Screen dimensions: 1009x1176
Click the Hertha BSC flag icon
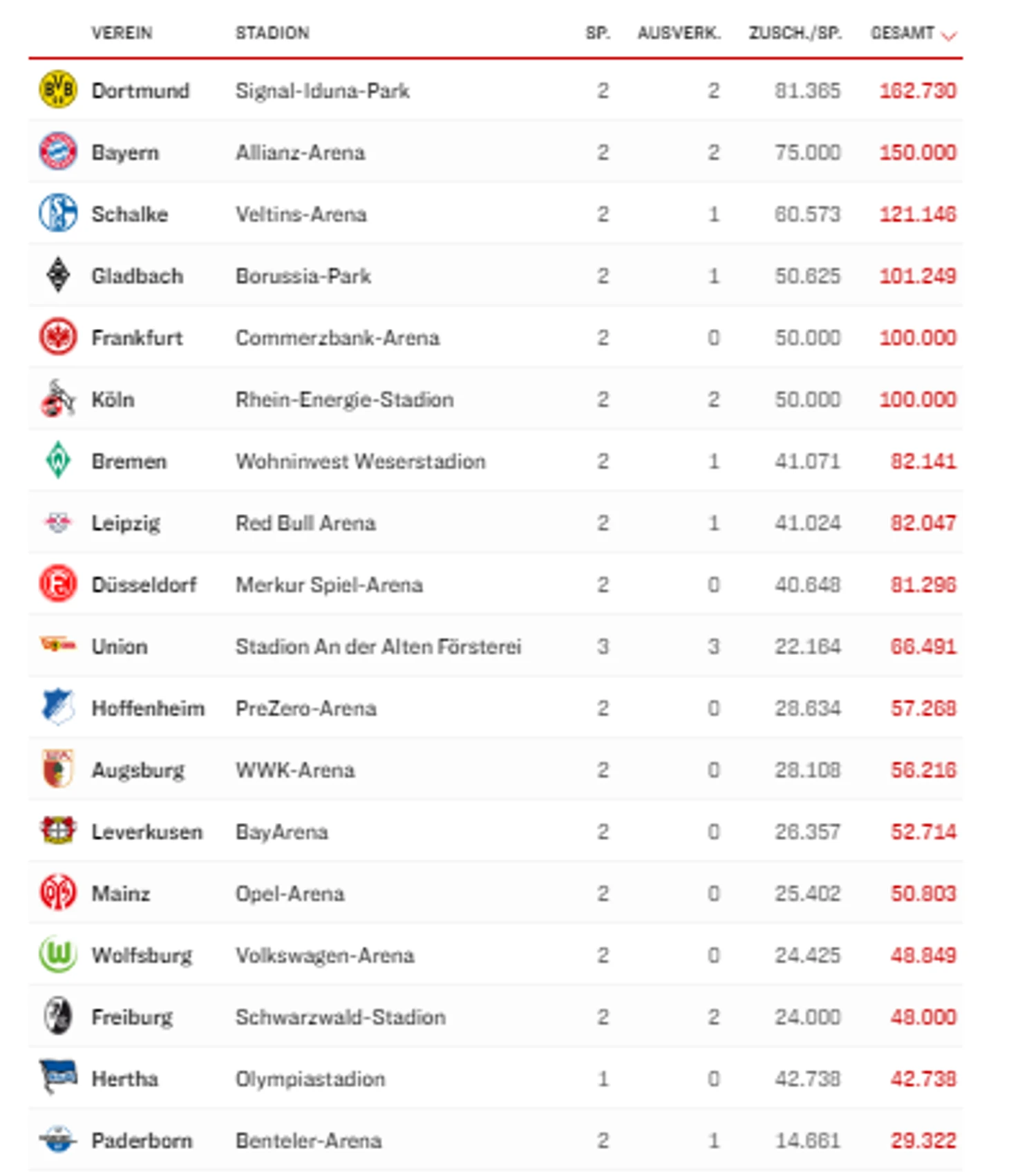point(57,1077)
